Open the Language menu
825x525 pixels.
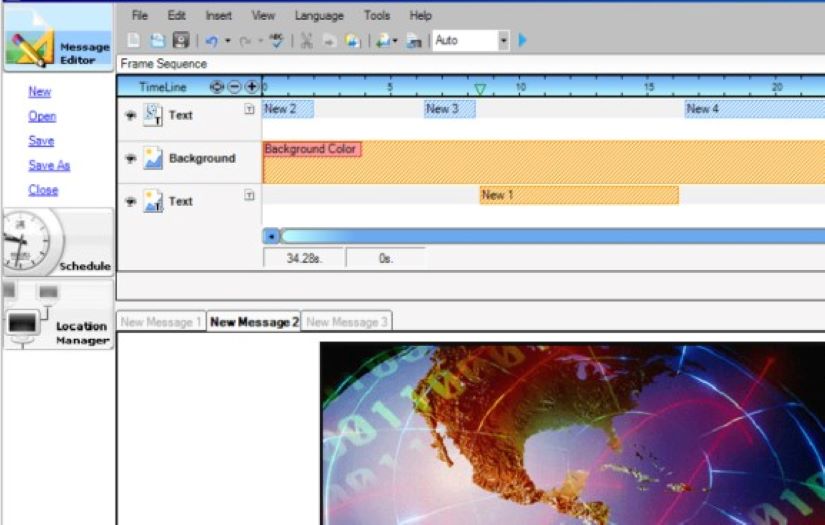(x=319, y=15)
